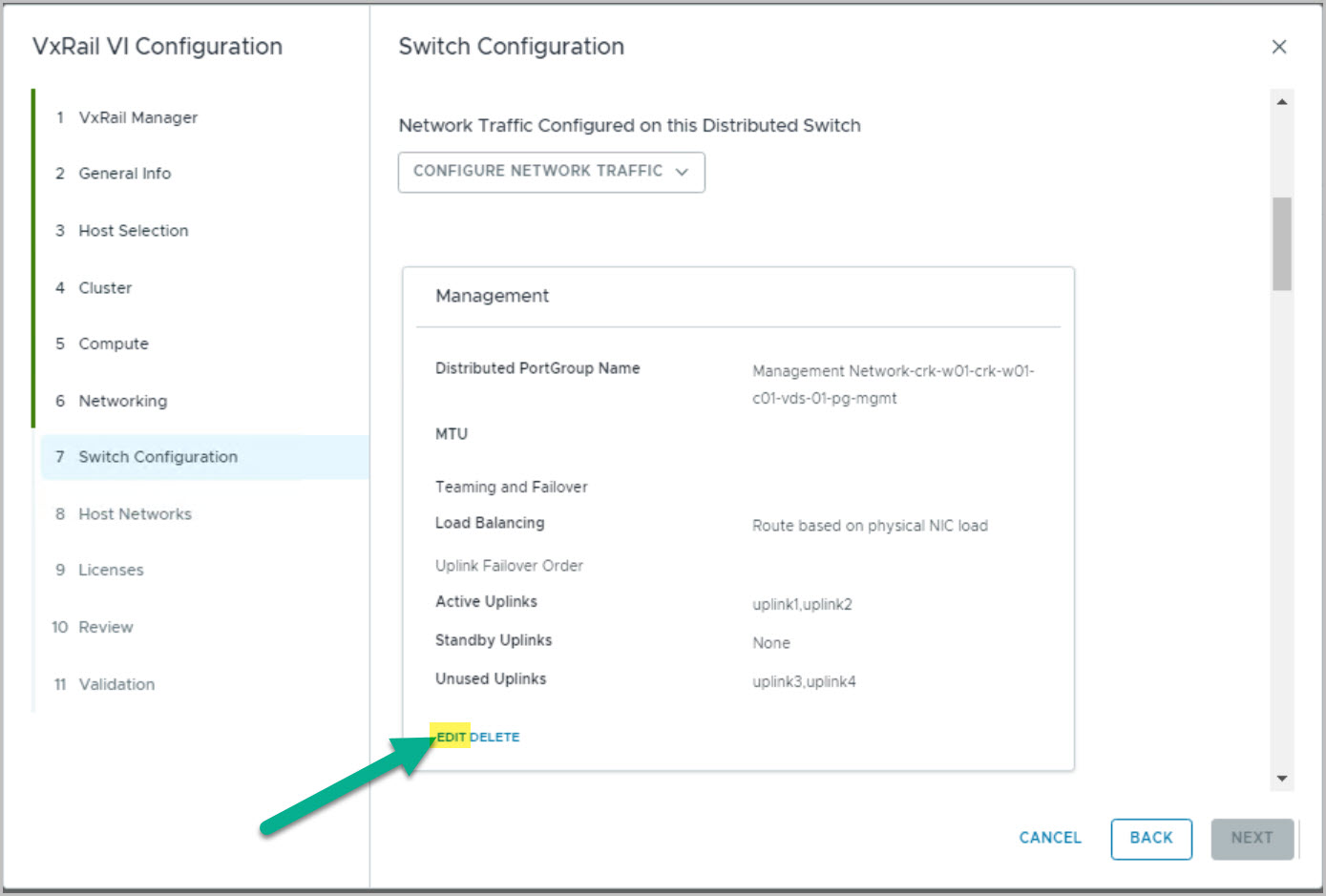
Task: Select the Networking step
Action: (122, 401)
